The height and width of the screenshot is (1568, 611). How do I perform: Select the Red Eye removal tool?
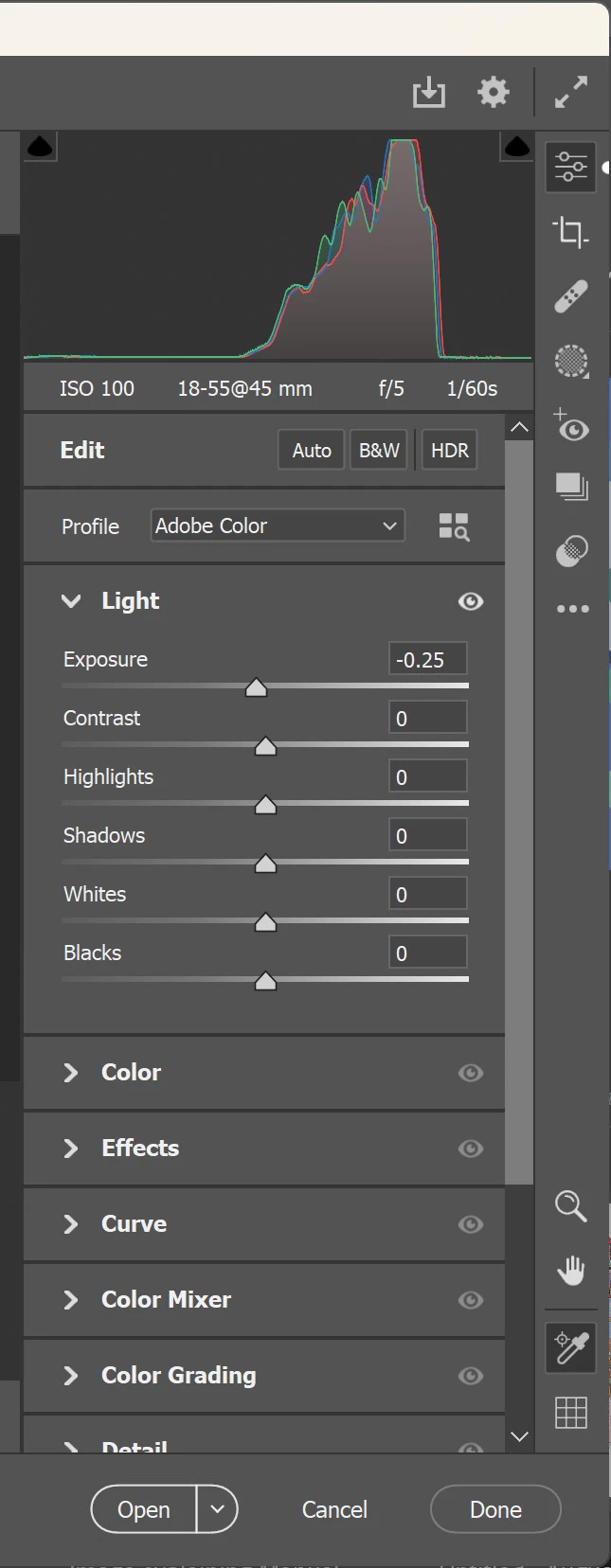[571, 426]
